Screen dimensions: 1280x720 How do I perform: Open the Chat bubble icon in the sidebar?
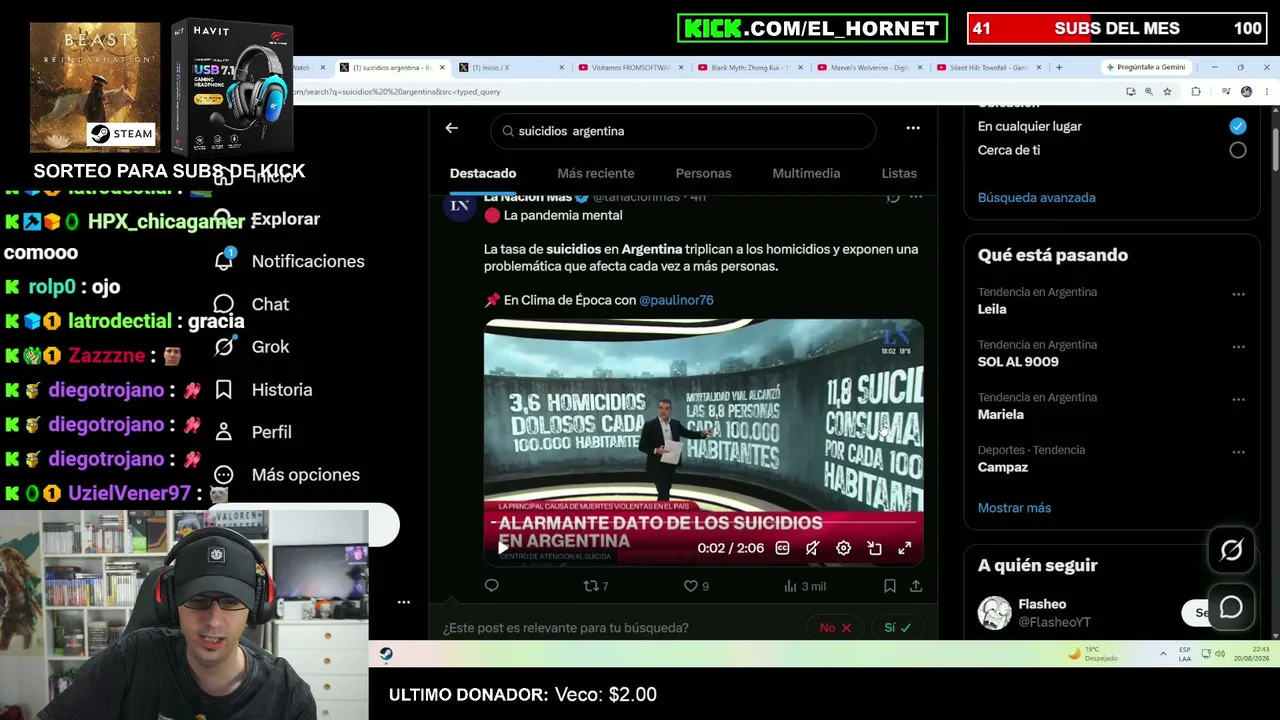(x=224, y=304)
